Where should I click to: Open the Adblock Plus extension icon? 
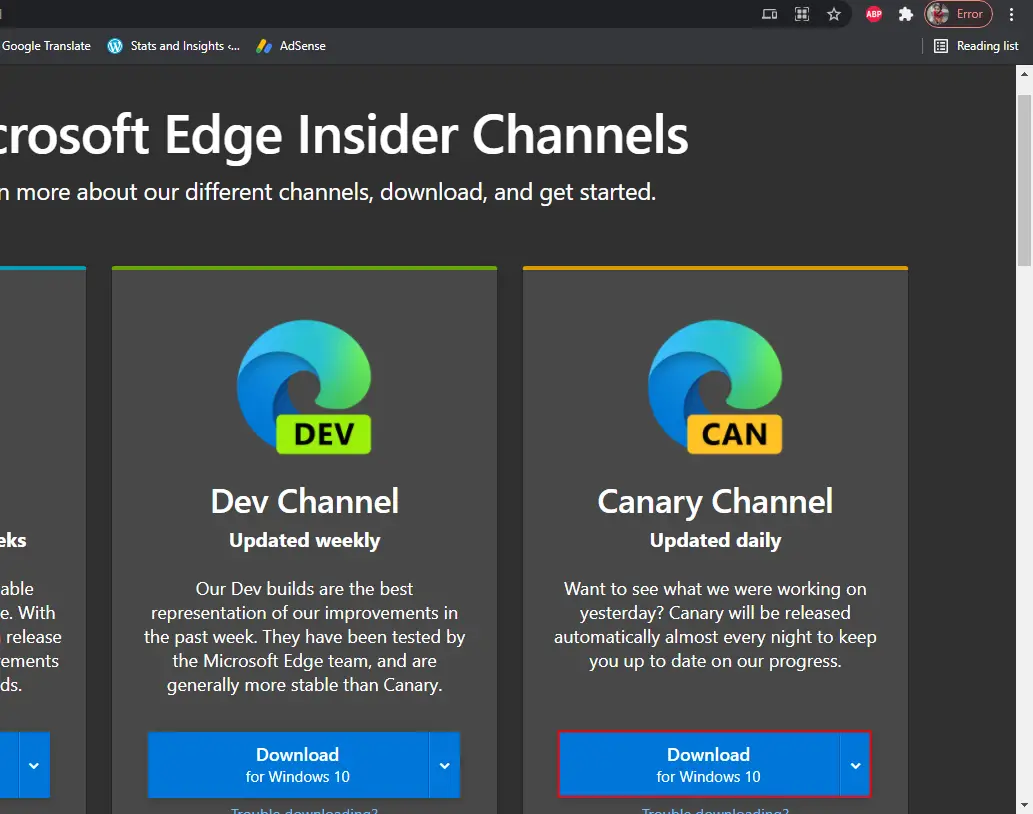click(874, 14)
